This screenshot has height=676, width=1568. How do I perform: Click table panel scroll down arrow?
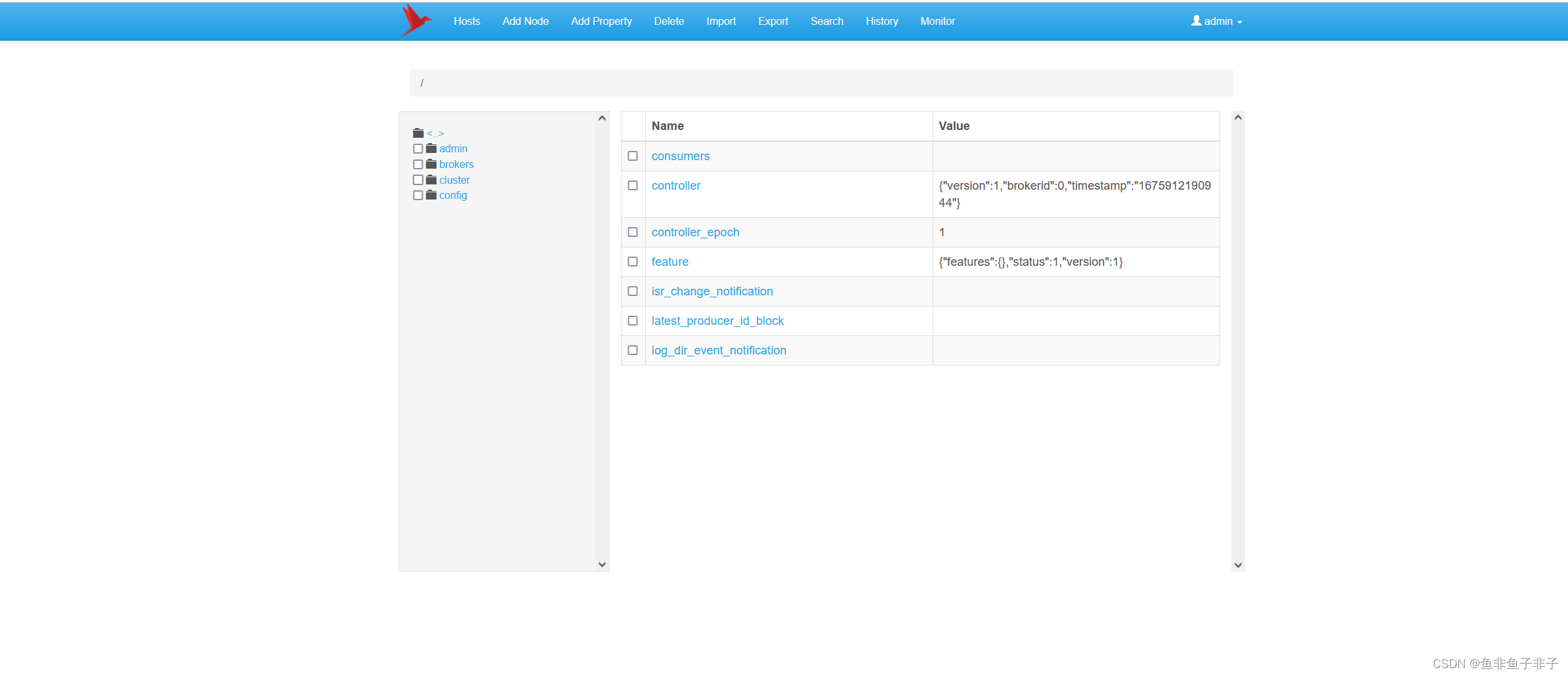1238,565
